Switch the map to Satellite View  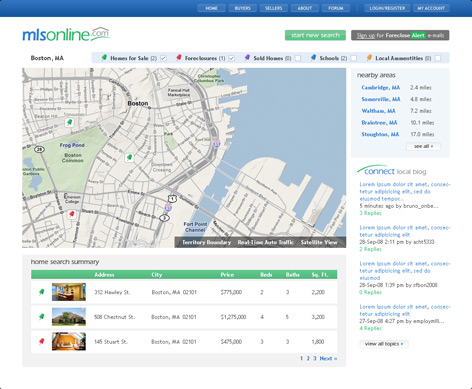coord(319,242)
